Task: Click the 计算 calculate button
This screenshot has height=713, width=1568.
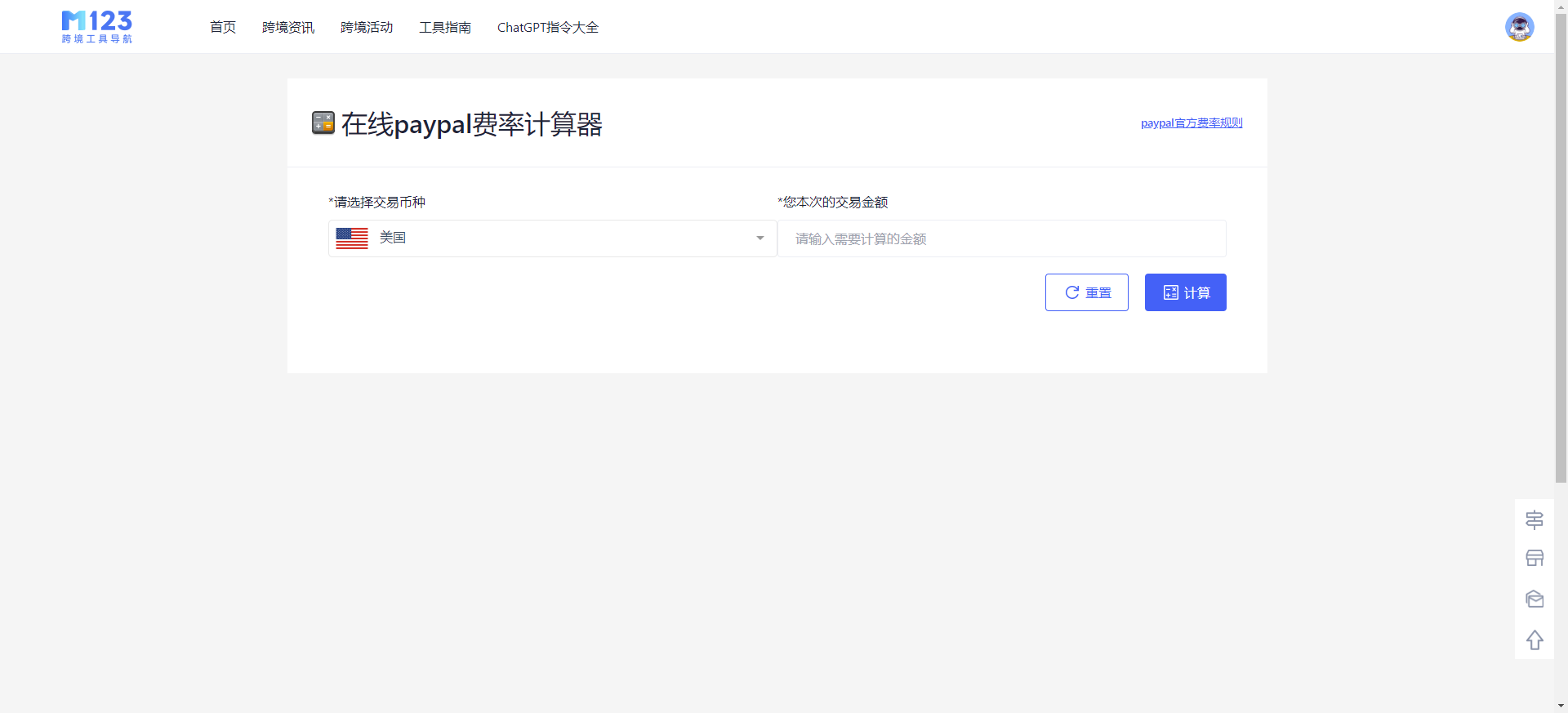Action: 1186,292
